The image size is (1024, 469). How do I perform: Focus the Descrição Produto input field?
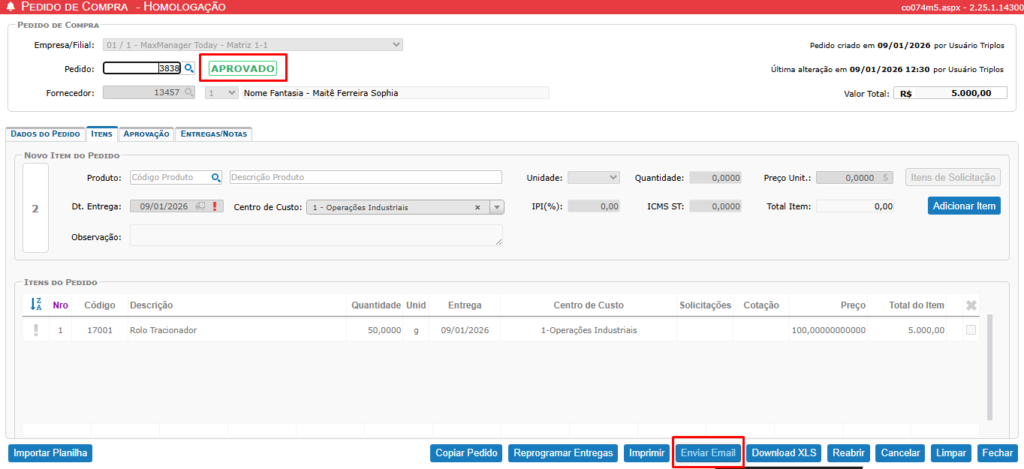365,178
